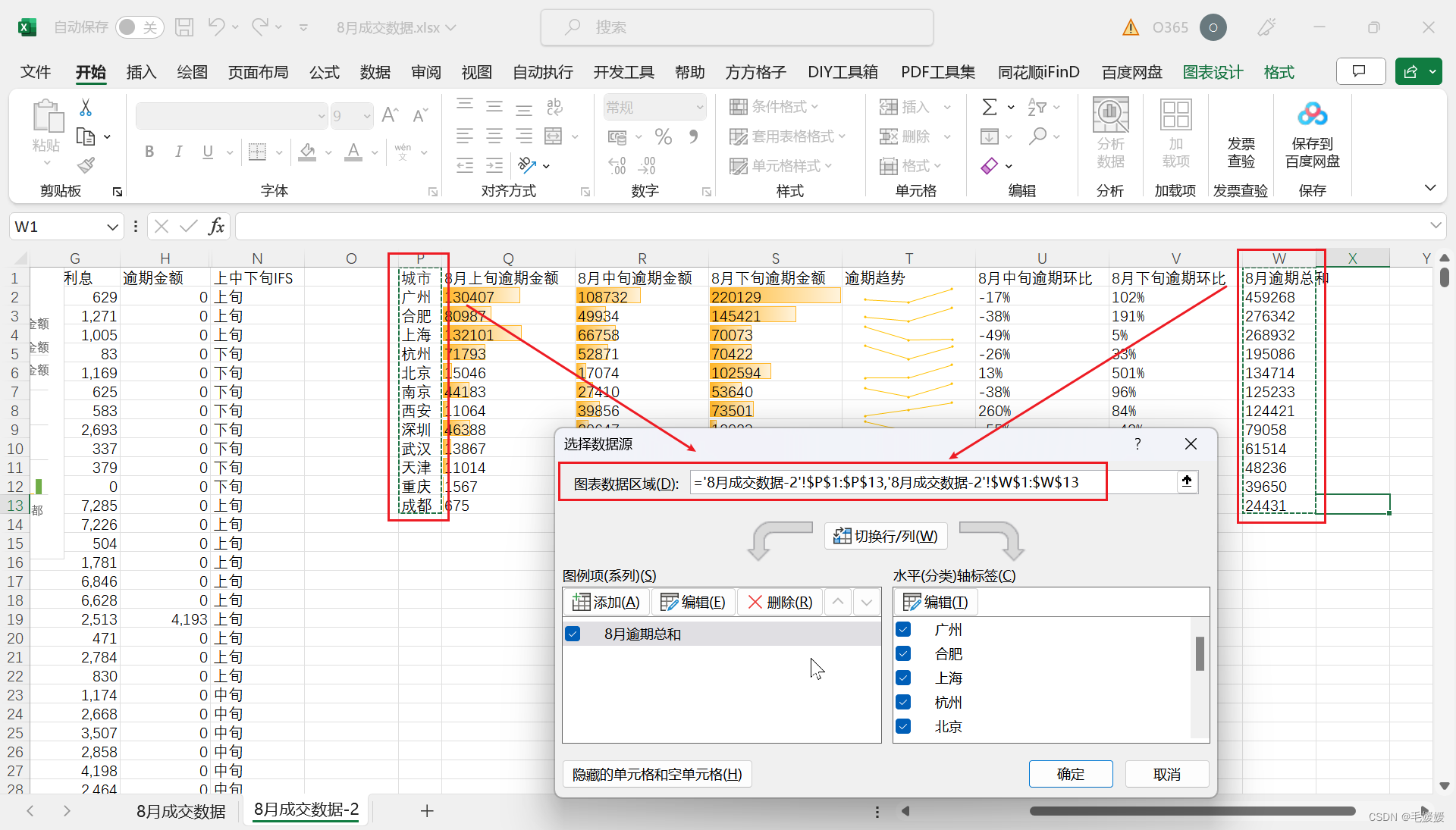
Task: Click 隐藏的单元格和空单元格 button
Action: pos(657,774)
